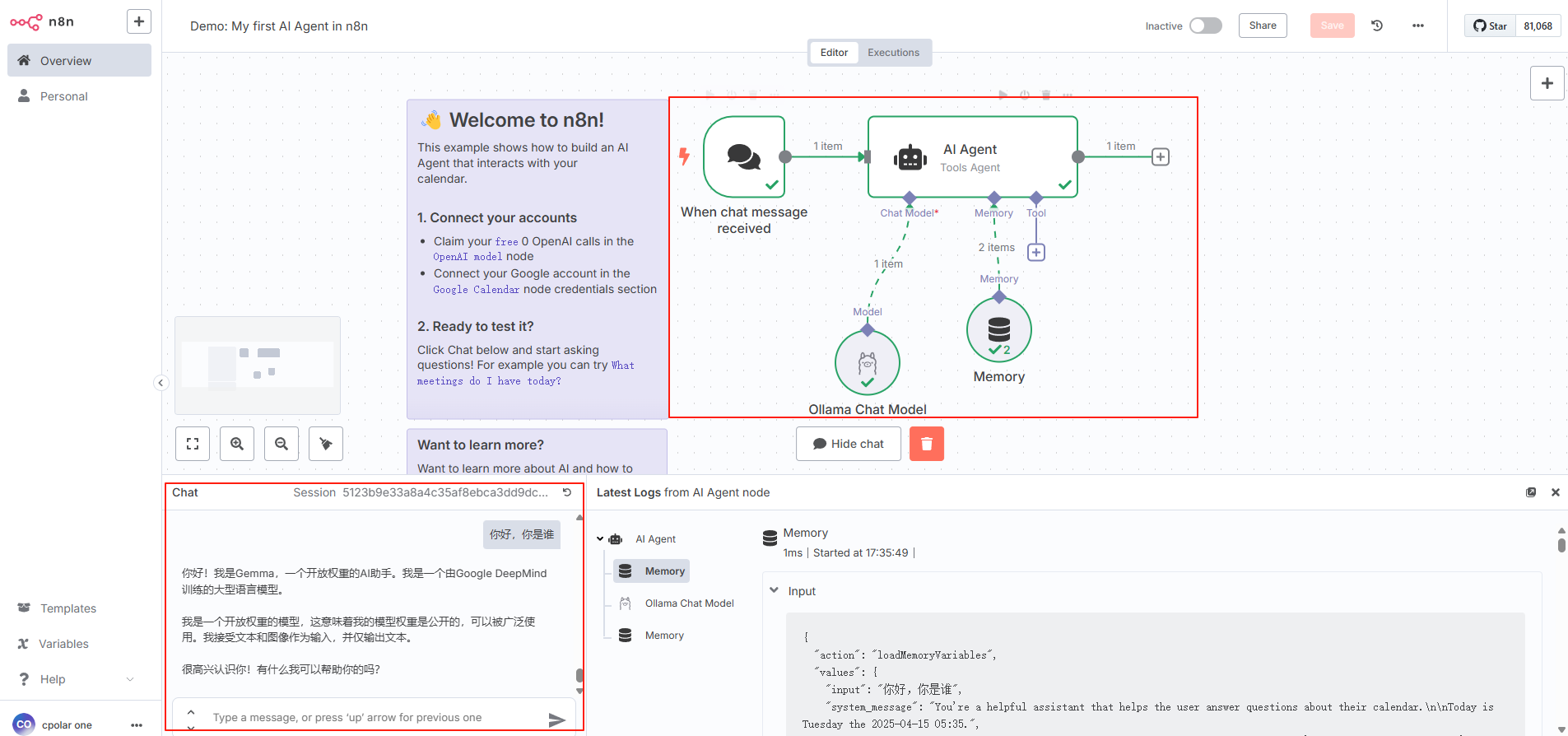Click the chat message input field
This screenshot has width=1568, height=736.
(375, 718)
